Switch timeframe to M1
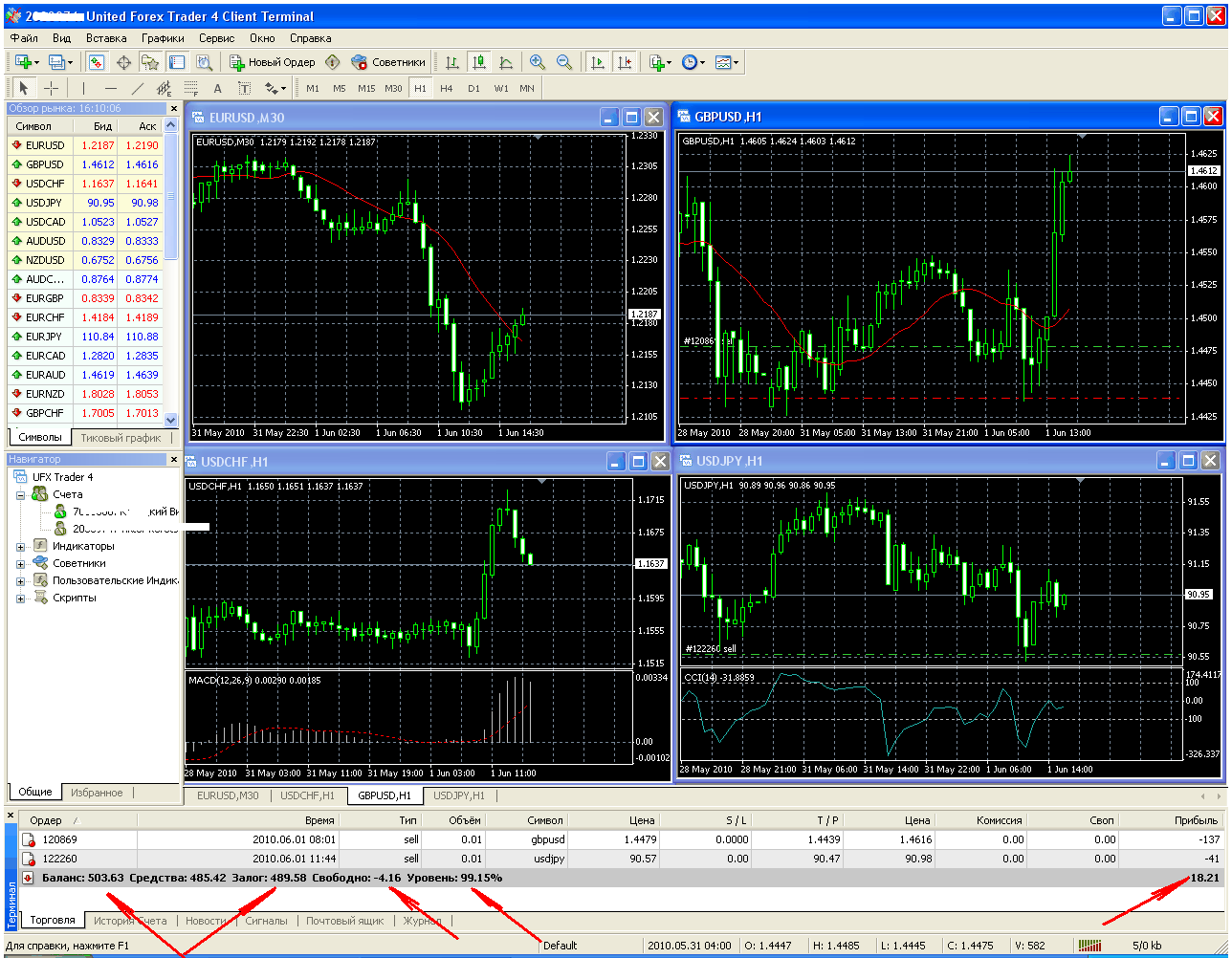 coord(313,88)
